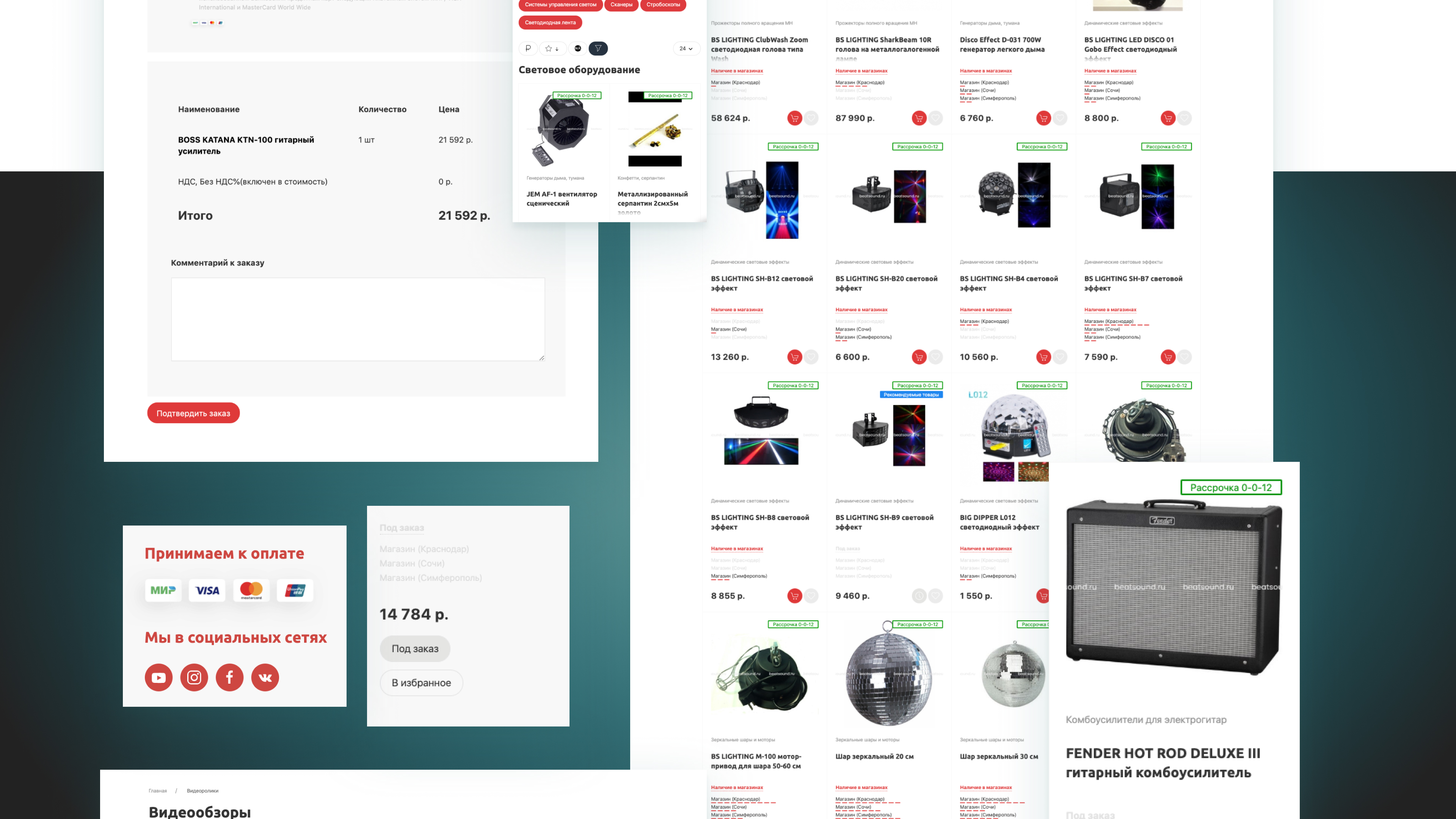Click the Под заказ button

click(x=415, y=649)
